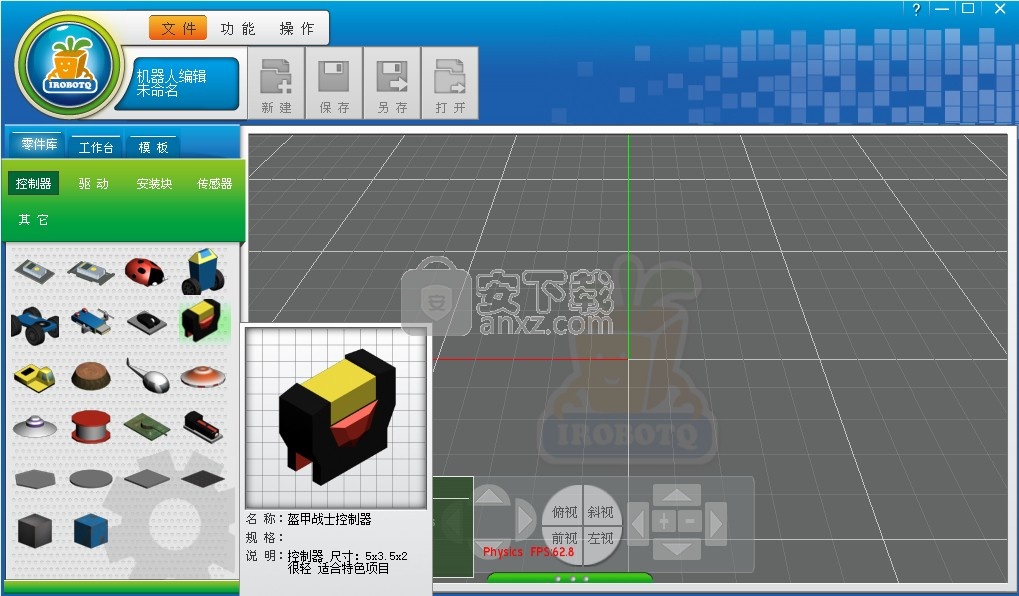
Task: Open the 操作 menu
Action: coord(296,29)
